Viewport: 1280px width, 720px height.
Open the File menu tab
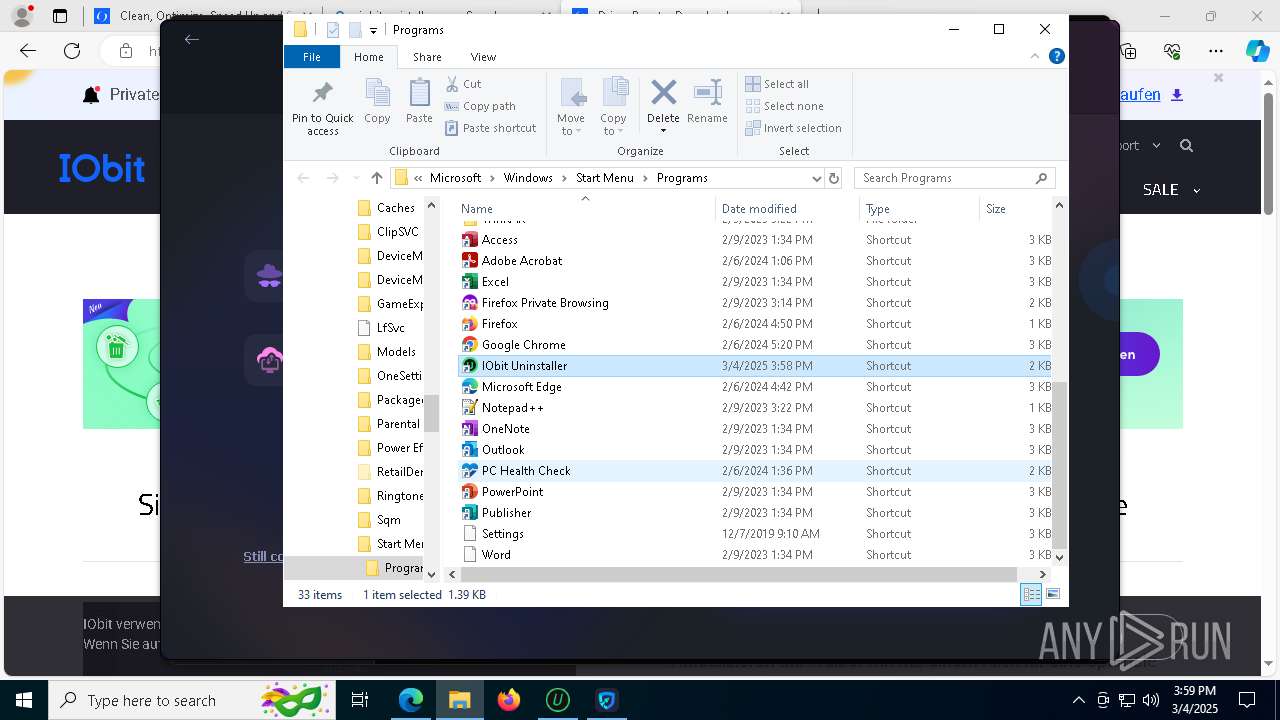coord(312,57)
